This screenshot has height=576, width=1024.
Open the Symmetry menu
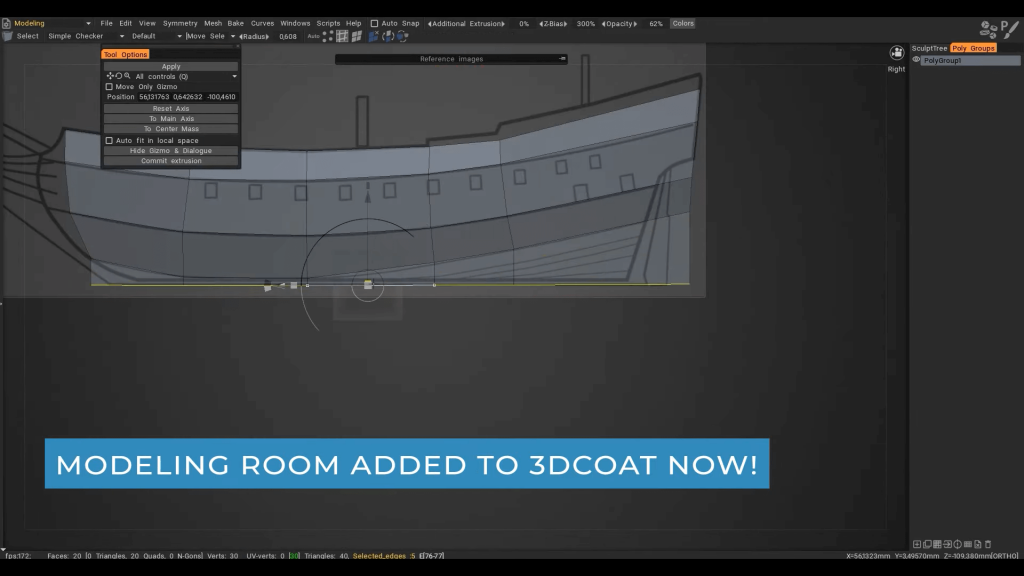[180, 24]
